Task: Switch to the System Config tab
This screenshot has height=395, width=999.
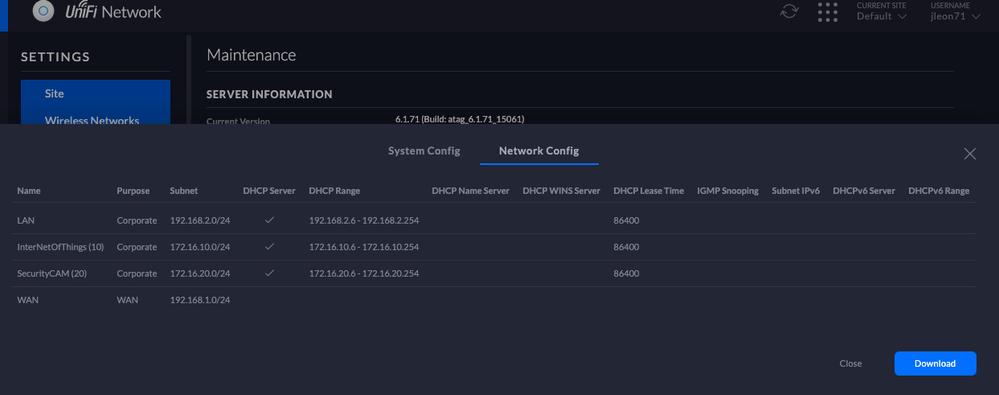Action: click(424, 151)
